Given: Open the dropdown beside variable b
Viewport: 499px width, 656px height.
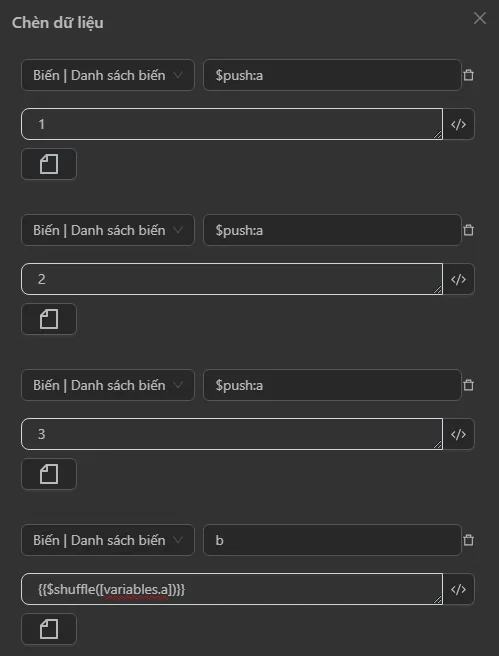Looking at the screenshot, I should [108, 540].
